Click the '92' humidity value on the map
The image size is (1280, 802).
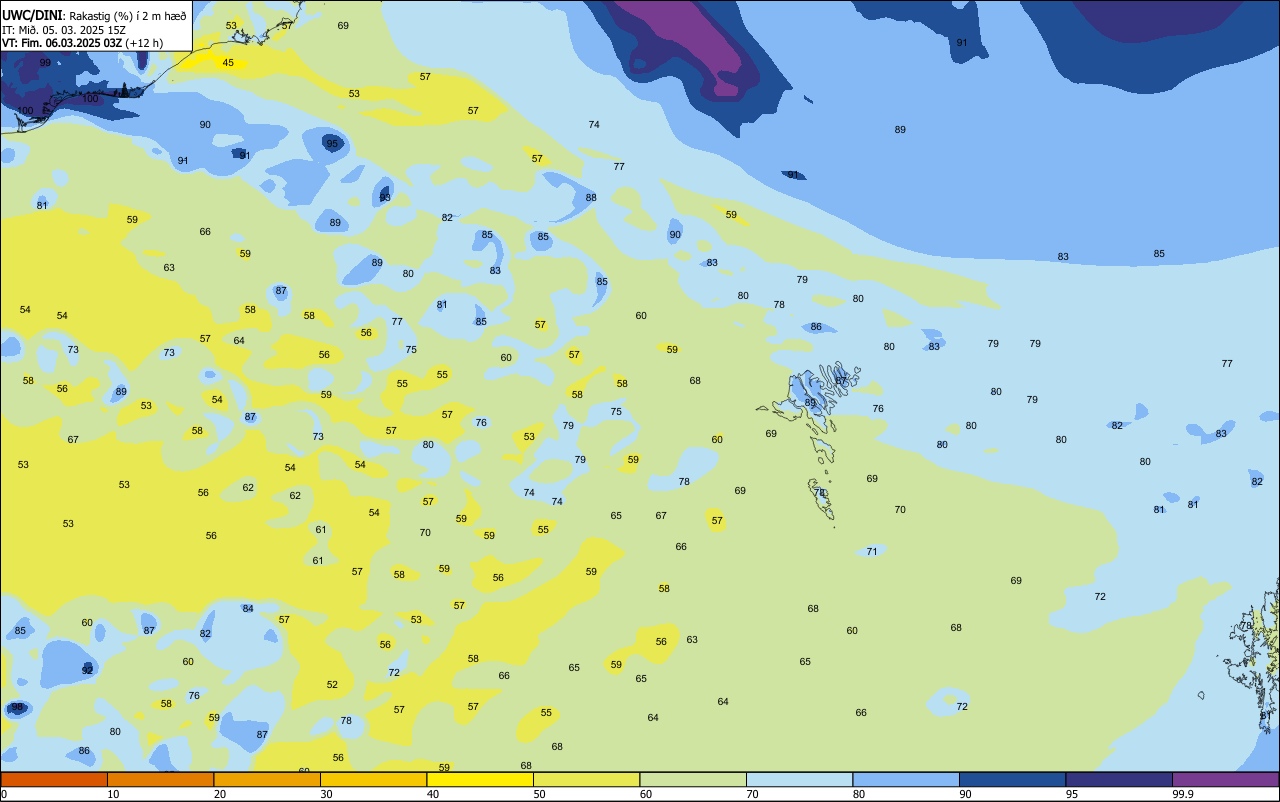88,670
